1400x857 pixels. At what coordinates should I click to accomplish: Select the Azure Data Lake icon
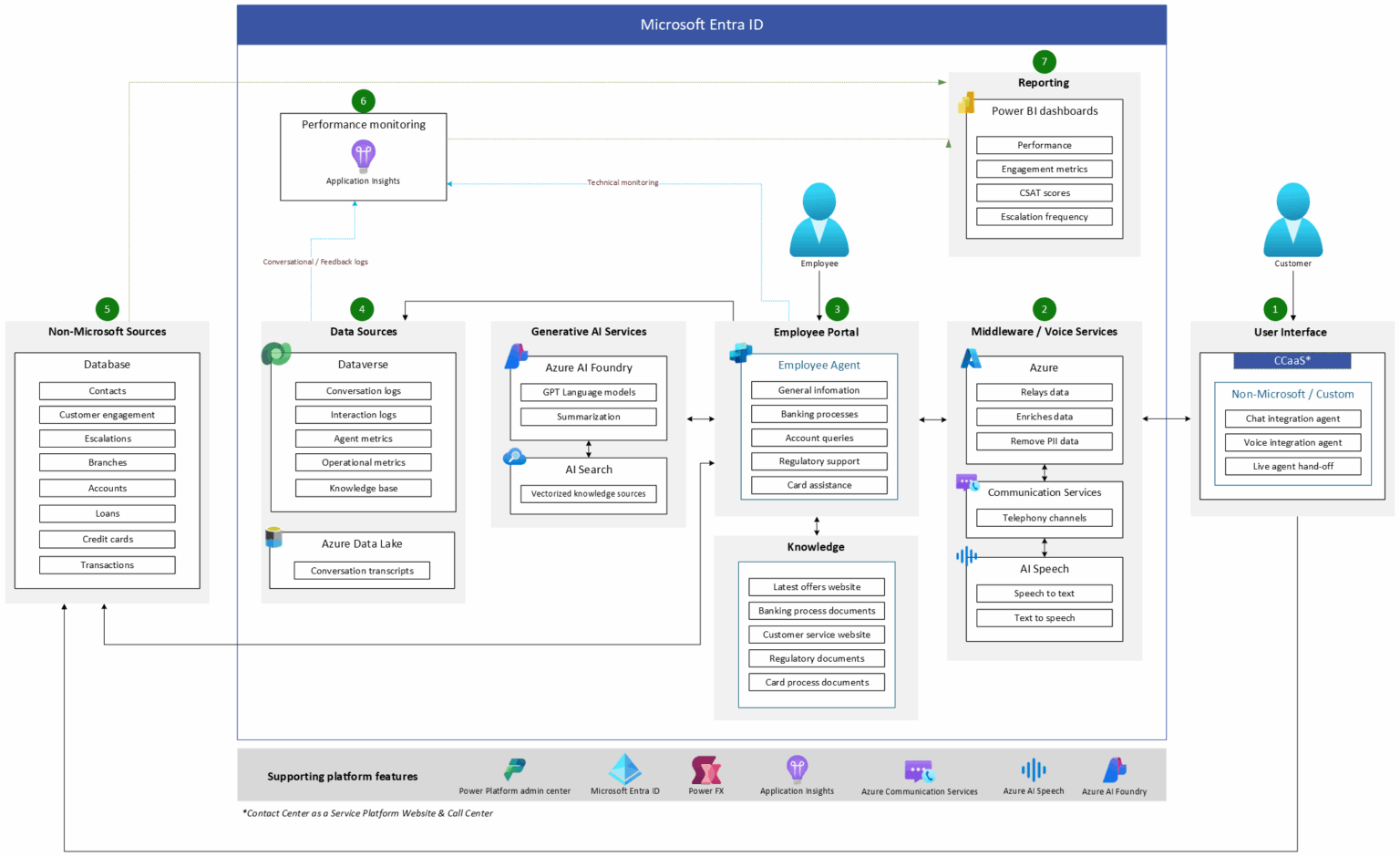pos(273,538)
